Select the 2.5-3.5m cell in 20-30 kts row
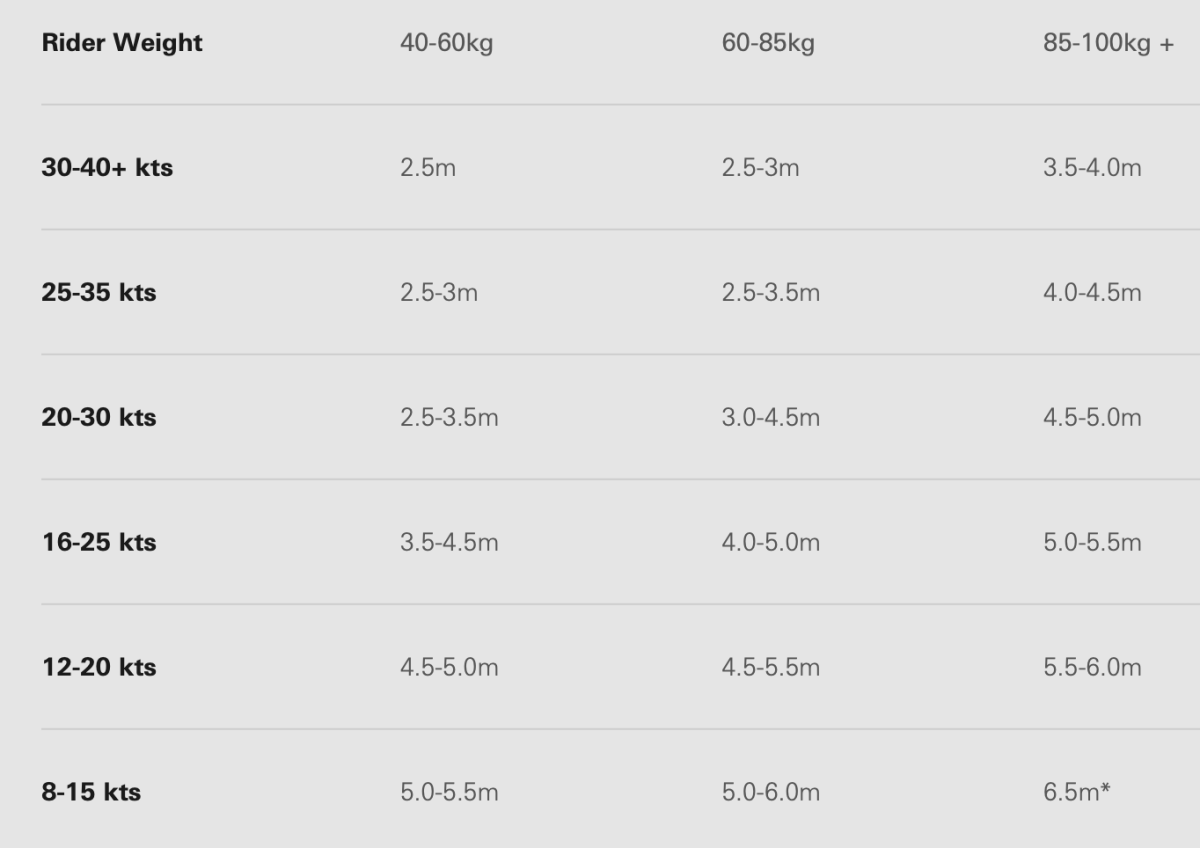The width and height of the screenshot is (1200, 848). pyautogui.click(x=449, y=418)
